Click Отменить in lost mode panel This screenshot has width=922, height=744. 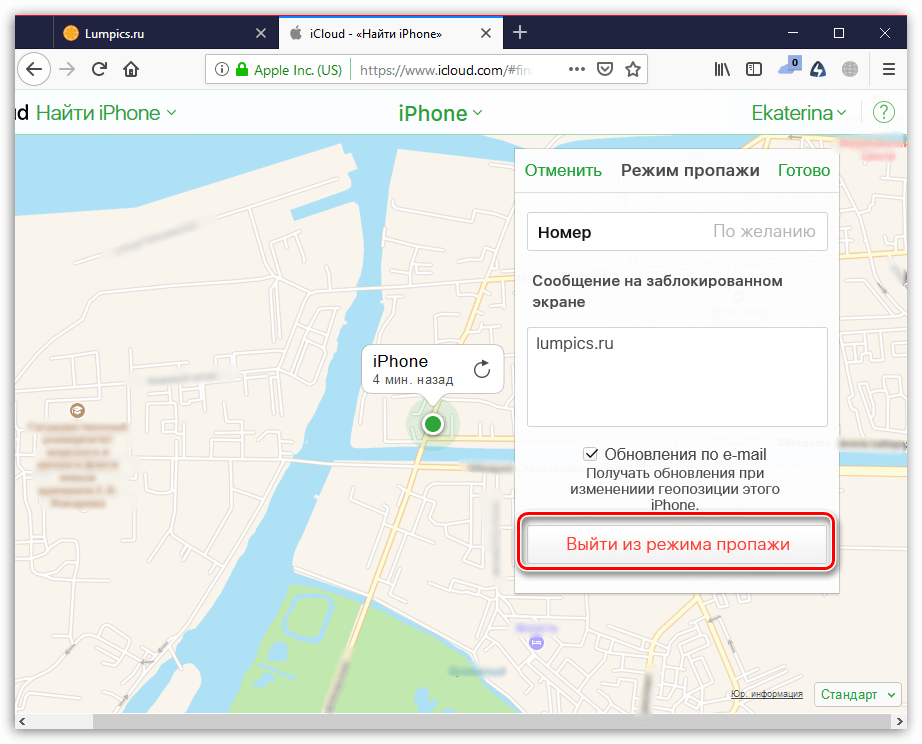(x=563, y=171)
